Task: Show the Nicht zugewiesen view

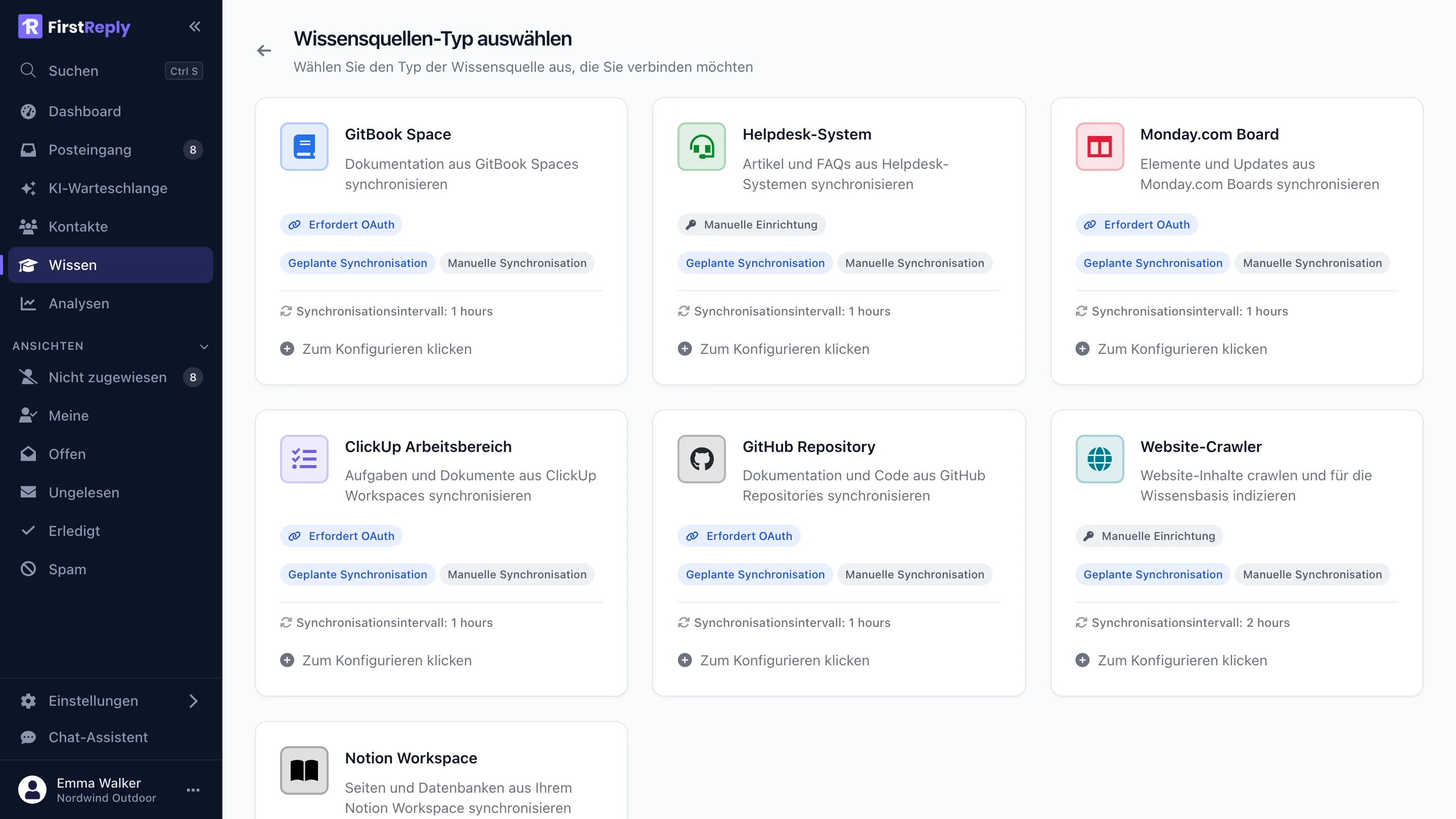Action: [111, 377]
